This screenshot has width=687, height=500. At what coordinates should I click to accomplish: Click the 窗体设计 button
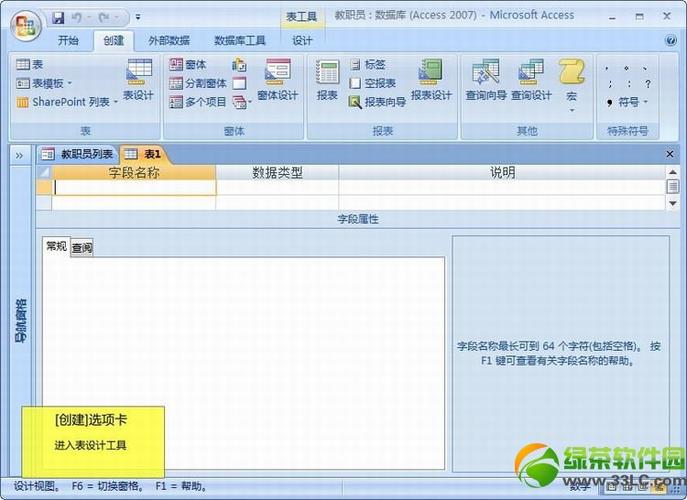(278, 80)
